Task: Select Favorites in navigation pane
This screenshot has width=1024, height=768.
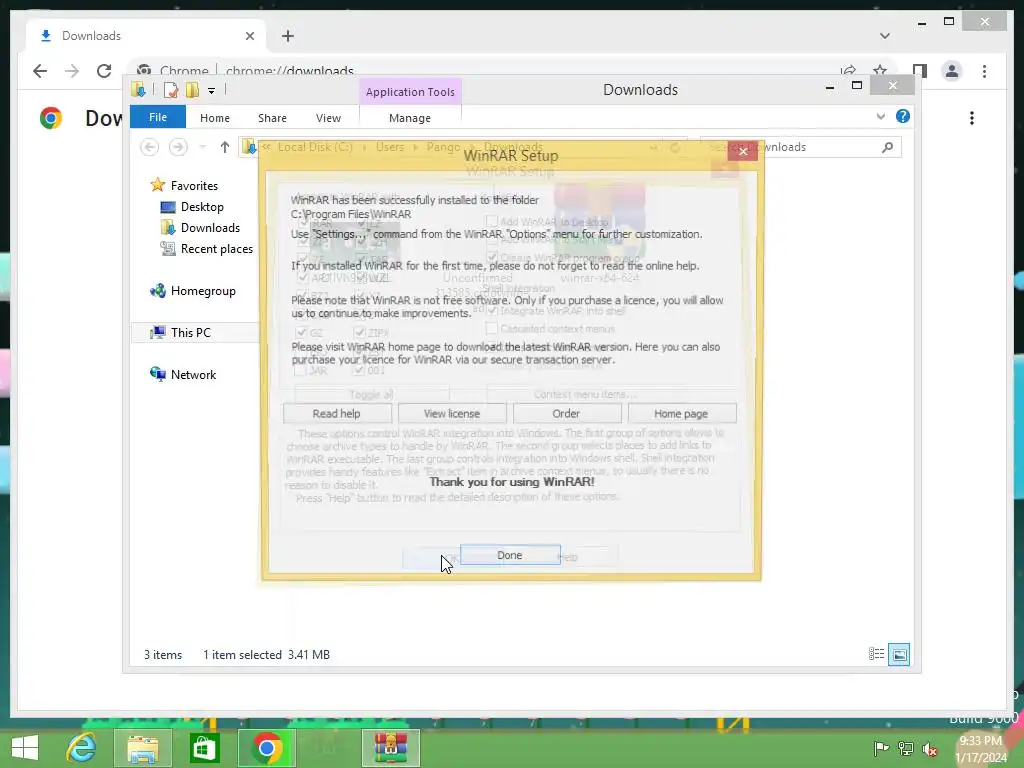Action: (194, 185)
